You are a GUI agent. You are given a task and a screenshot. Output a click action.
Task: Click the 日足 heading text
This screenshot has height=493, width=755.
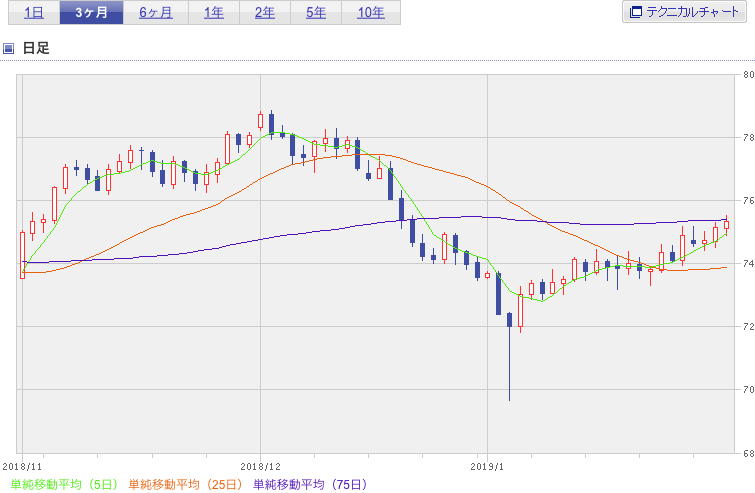pyautogui.click(x=36, y=48)
